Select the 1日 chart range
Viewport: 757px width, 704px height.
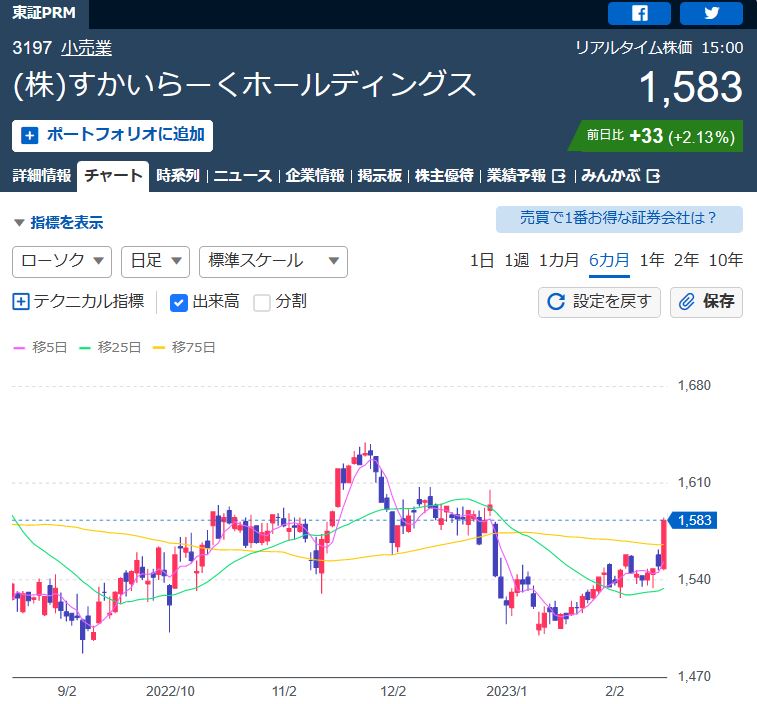click(481, 261)
